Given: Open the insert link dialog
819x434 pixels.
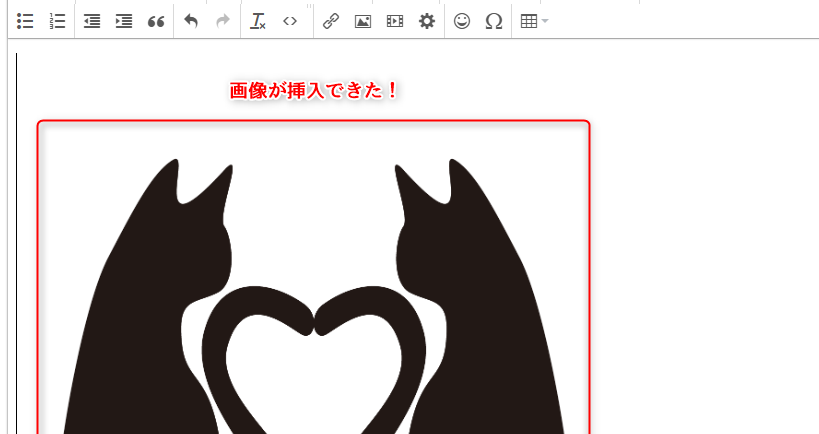Looking at the screenshot, I should pyautogui.click(x=331, y=21).
